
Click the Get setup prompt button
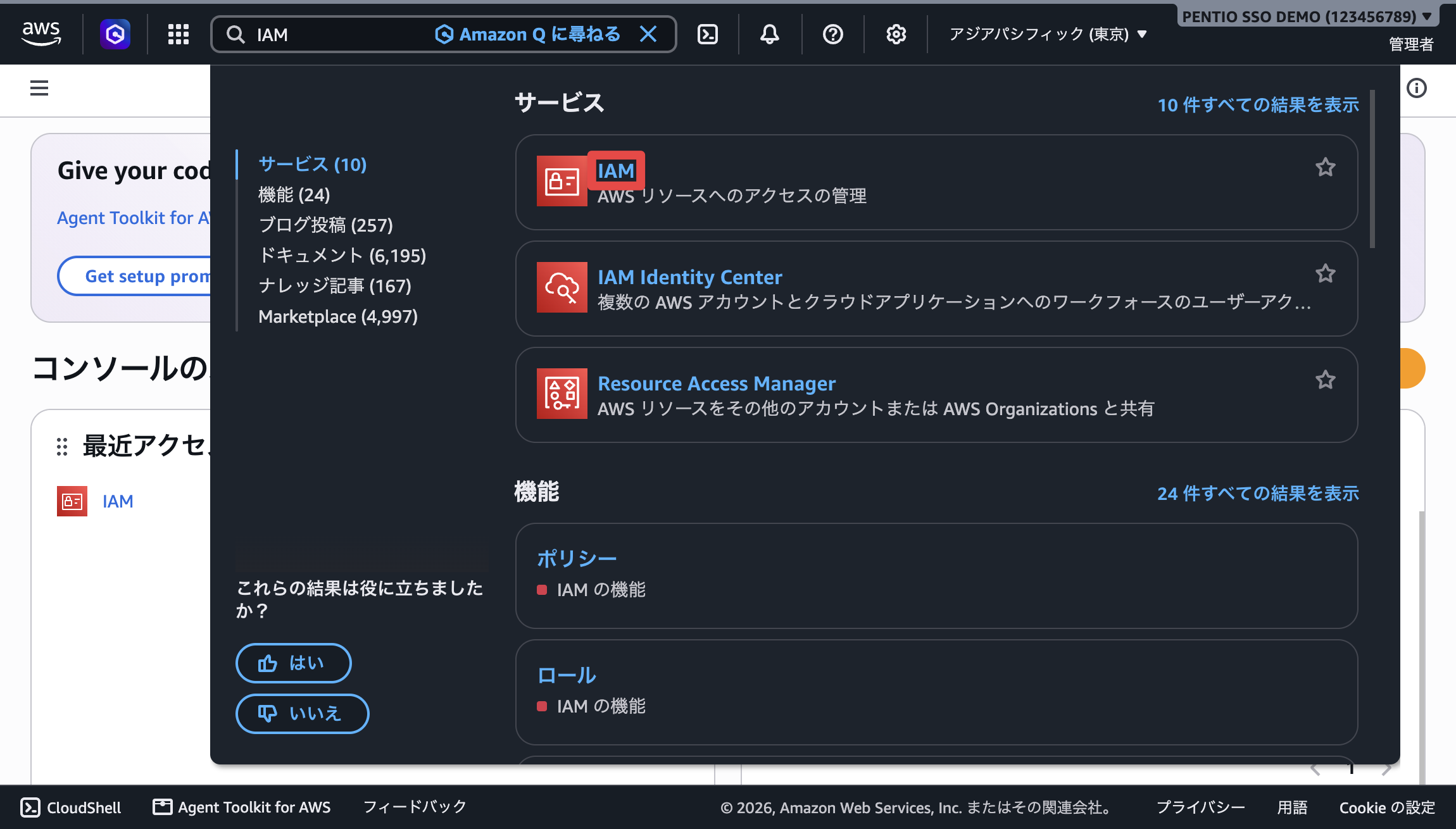coord(135,276)
